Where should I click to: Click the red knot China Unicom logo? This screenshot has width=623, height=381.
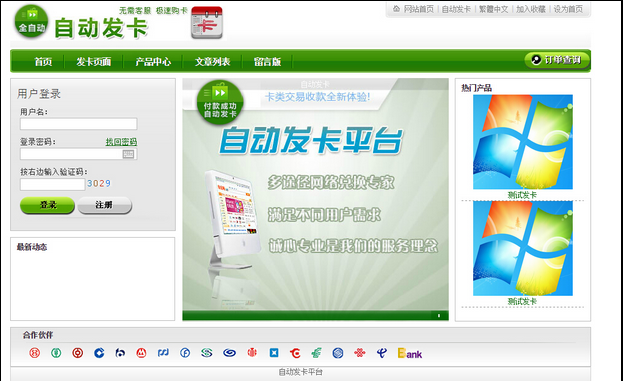[360, 352]
